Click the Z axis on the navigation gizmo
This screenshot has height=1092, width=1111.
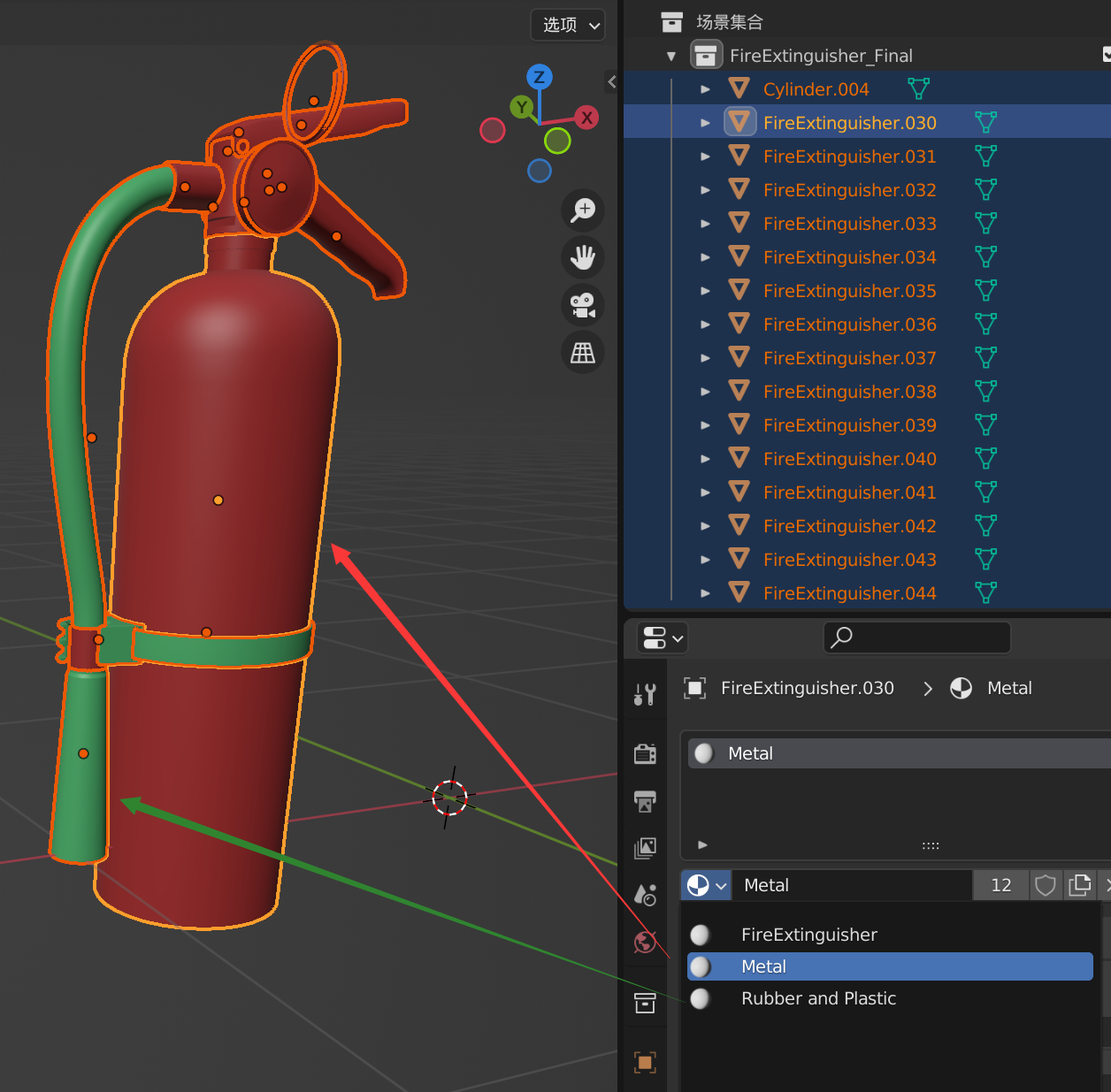[x=539, y=78]
